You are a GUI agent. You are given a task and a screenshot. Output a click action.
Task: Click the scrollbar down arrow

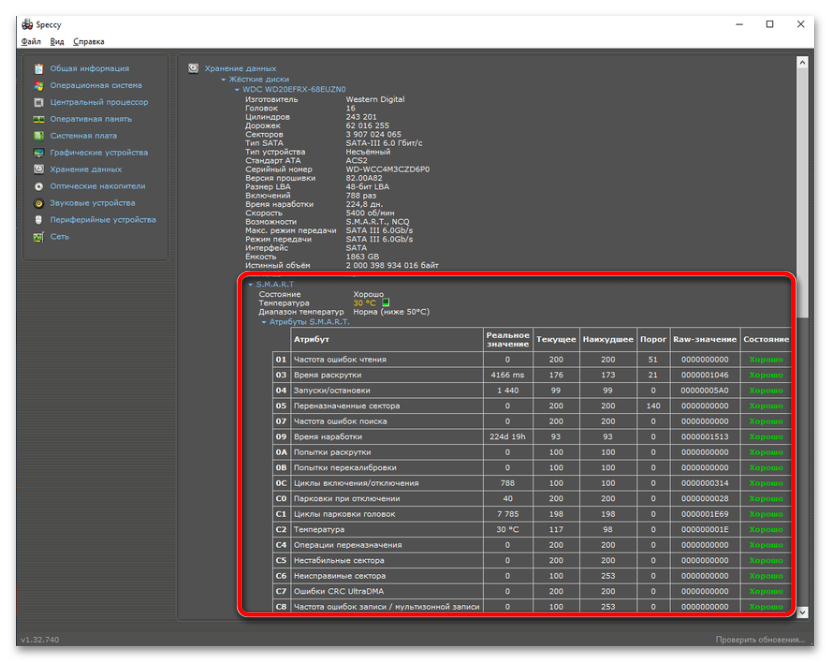point(802,612)
